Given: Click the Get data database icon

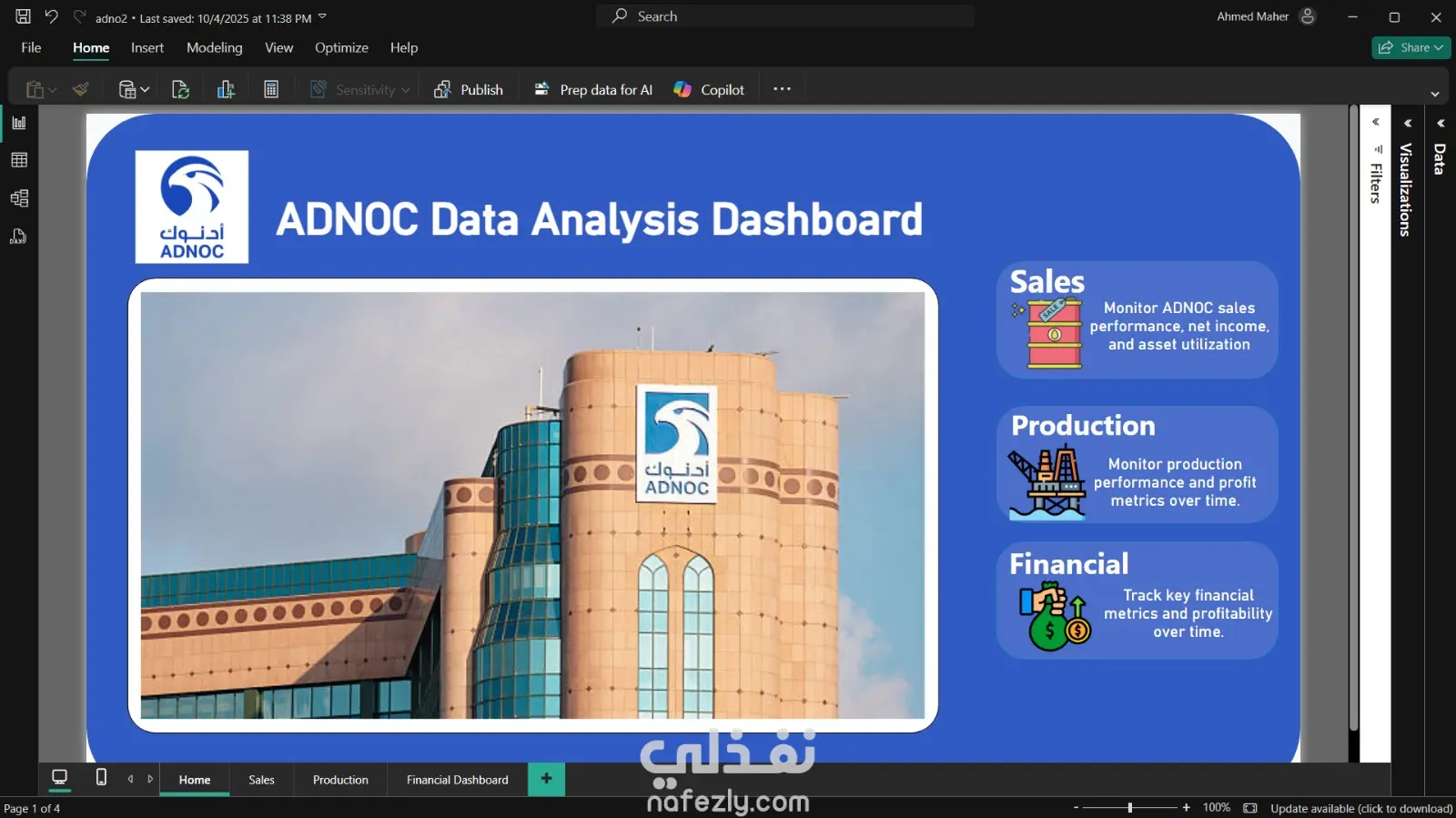Looking at the screenshot, I should tap(127, 89).
